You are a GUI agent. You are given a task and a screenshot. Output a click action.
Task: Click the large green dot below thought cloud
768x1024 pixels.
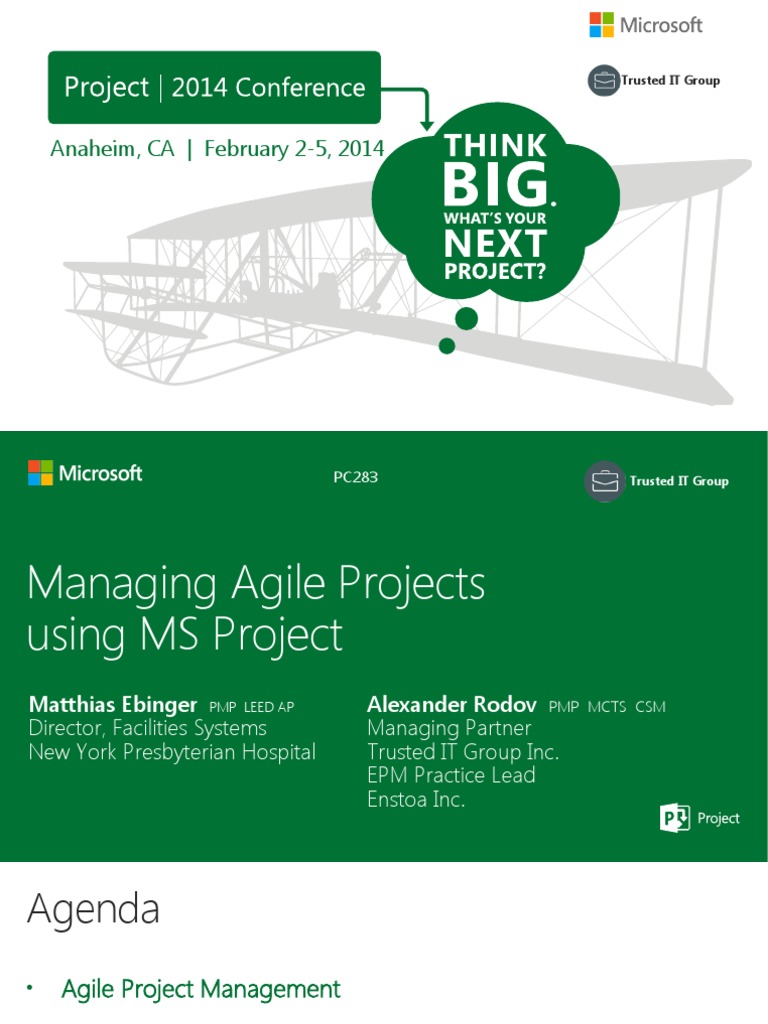pos(466,319)
